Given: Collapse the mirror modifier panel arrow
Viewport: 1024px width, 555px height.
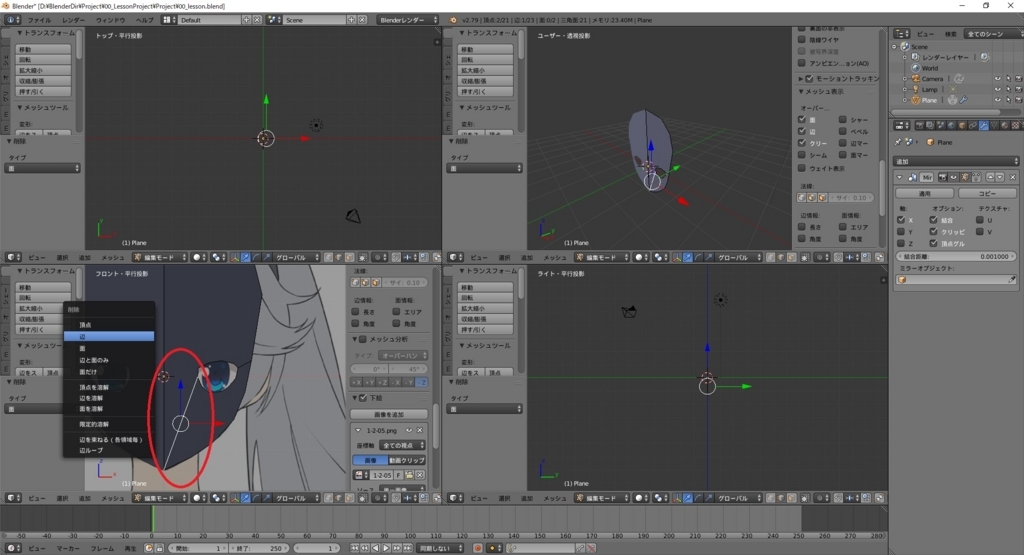Looking at the screenshot, I should tap(900, 178).
